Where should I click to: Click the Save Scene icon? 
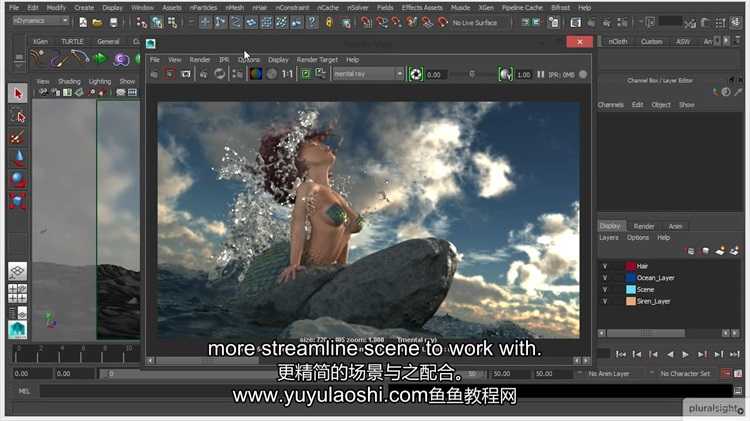pos(113,22)
